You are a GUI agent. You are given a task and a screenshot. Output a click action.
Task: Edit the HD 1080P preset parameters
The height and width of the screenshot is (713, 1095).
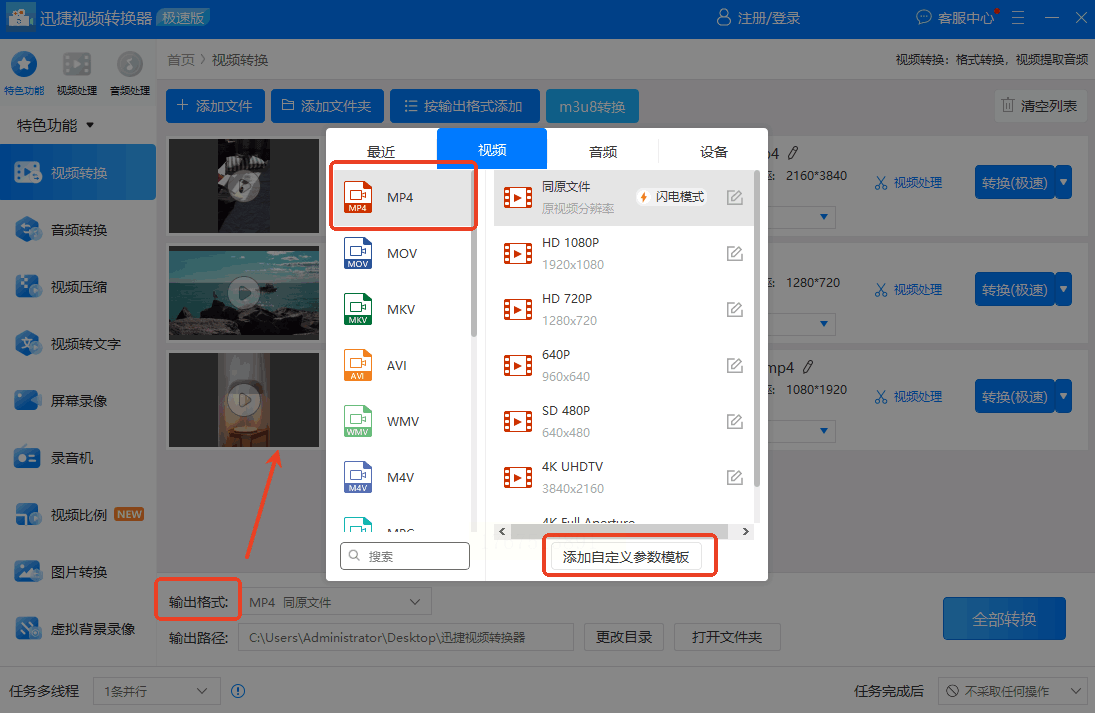(735, 253)
